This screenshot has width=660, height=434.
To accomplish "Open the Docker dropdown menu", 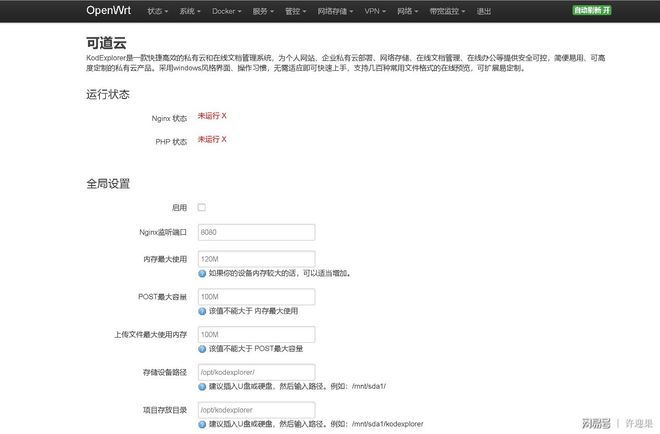I will coord(228,12).
